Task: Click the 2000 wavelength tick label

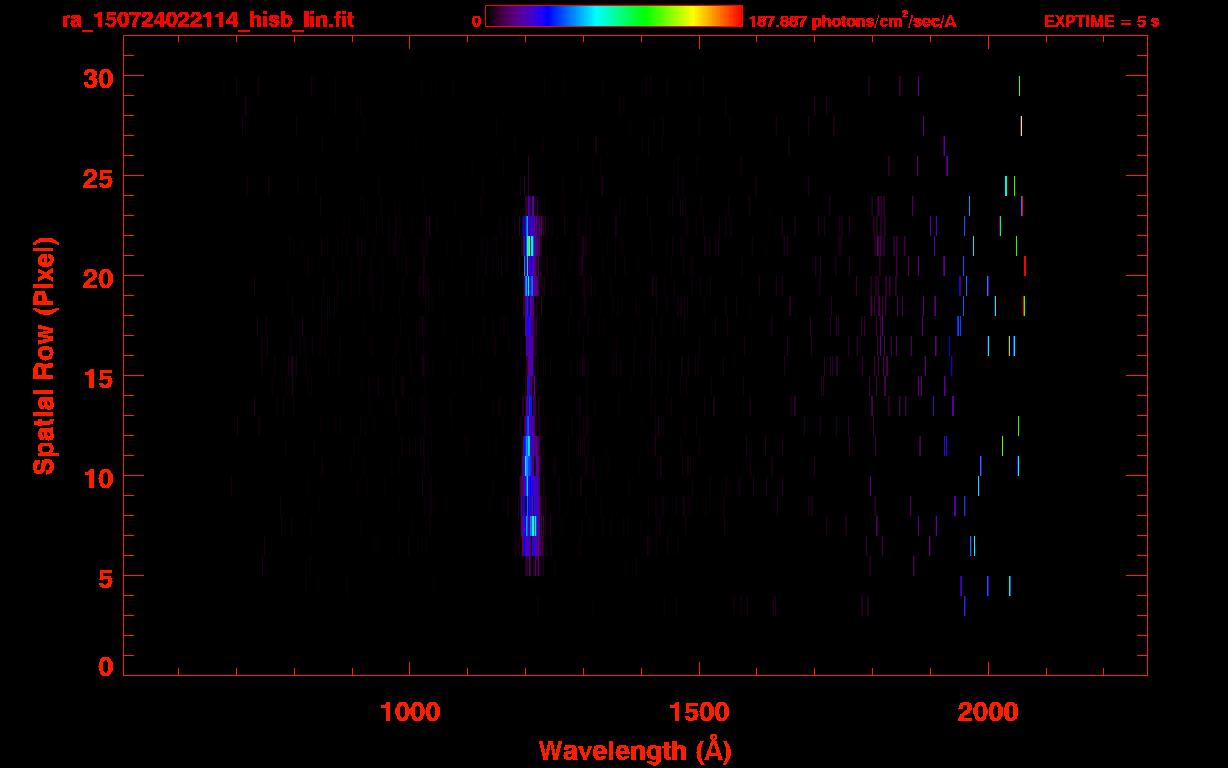Action: pyautogui.click(x=988, y=711)
